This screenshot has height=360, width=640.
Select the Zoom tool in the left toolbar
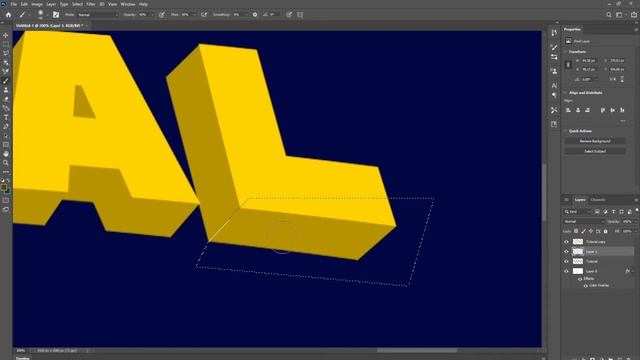[x=6, y=163]
